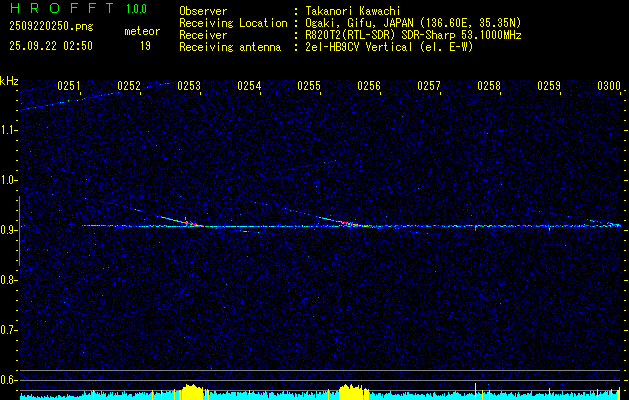
Task: Click the meteor count value 19
Action: pos(145,46)
